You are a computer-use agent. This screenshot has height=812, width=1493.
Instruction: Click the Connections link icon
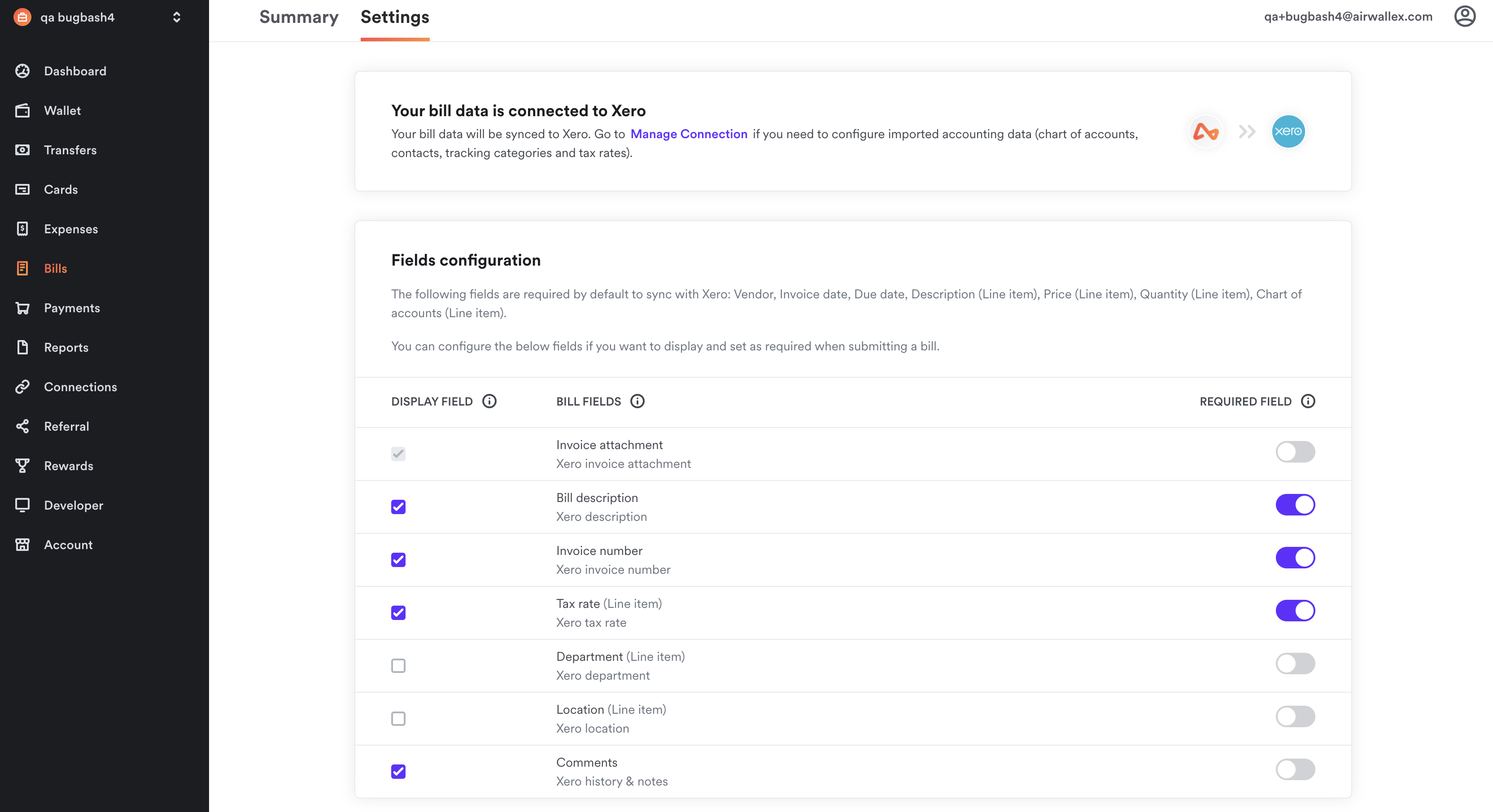22,387
